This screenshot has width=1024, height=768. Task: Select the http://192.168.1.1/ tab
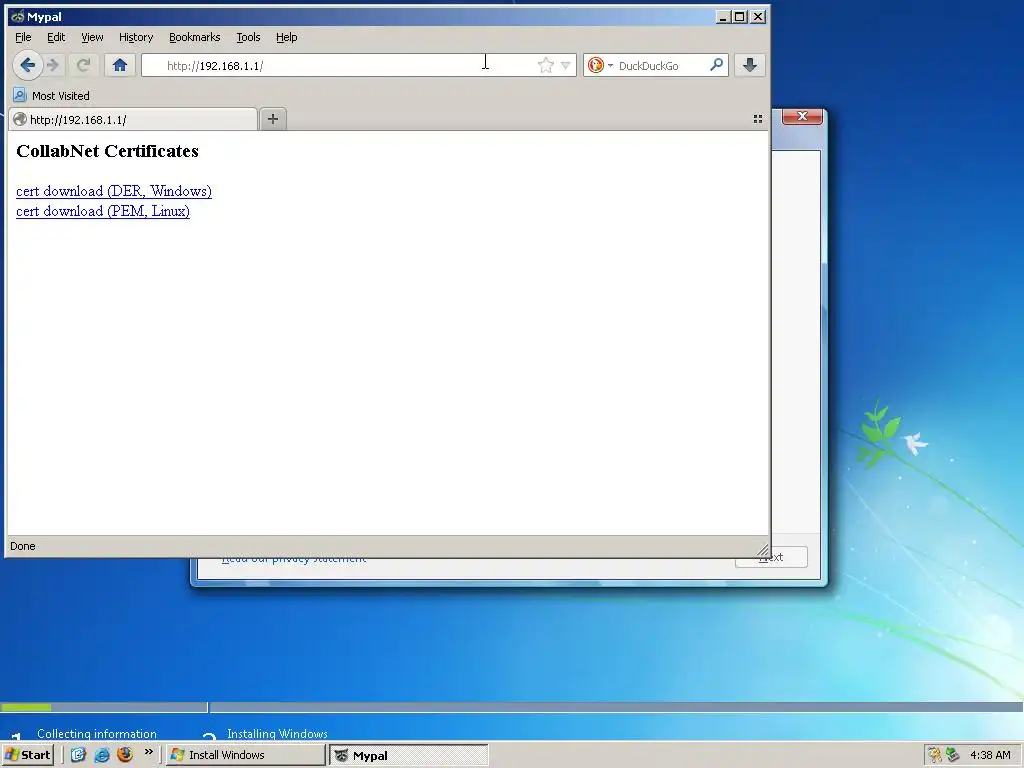pos(133,120)
